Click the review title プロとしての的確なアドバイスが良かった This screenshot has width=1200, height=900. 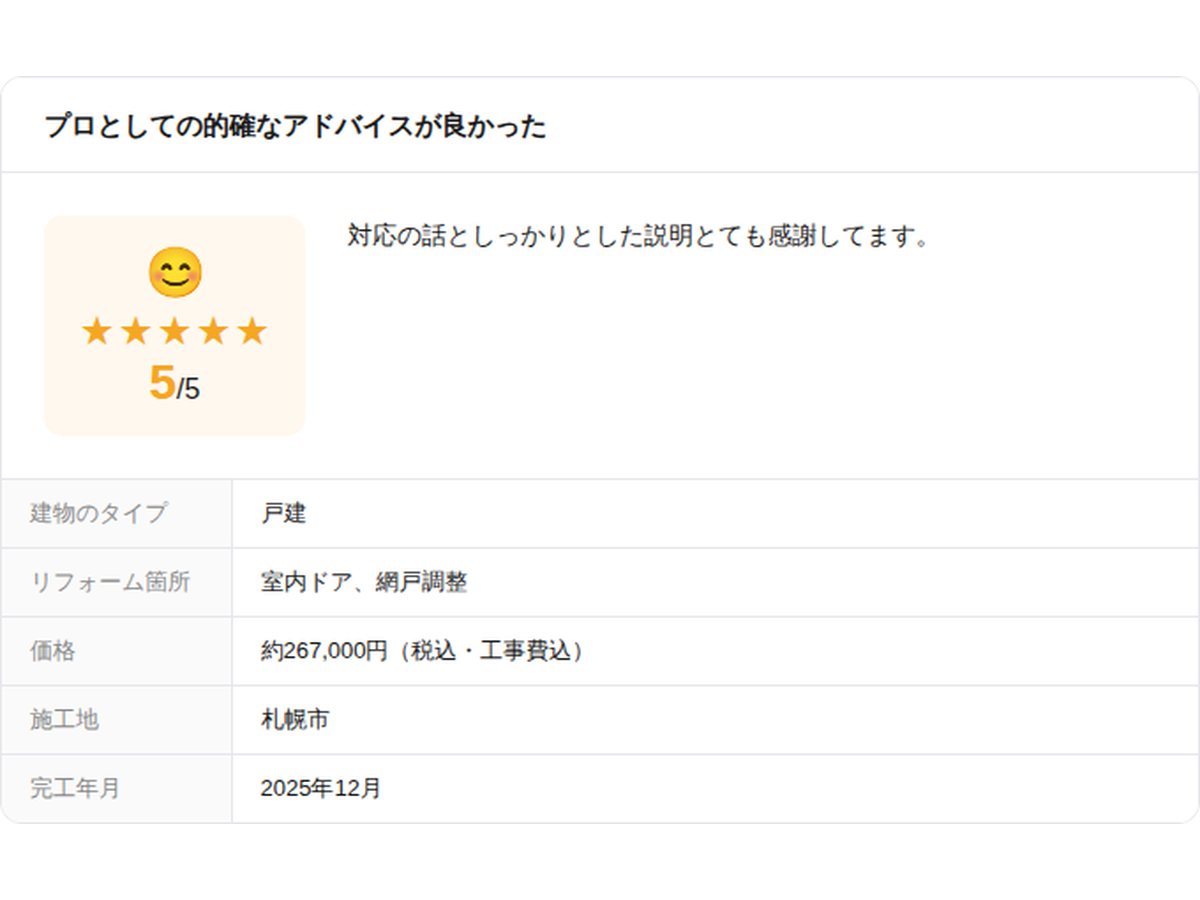pos(295,126)
